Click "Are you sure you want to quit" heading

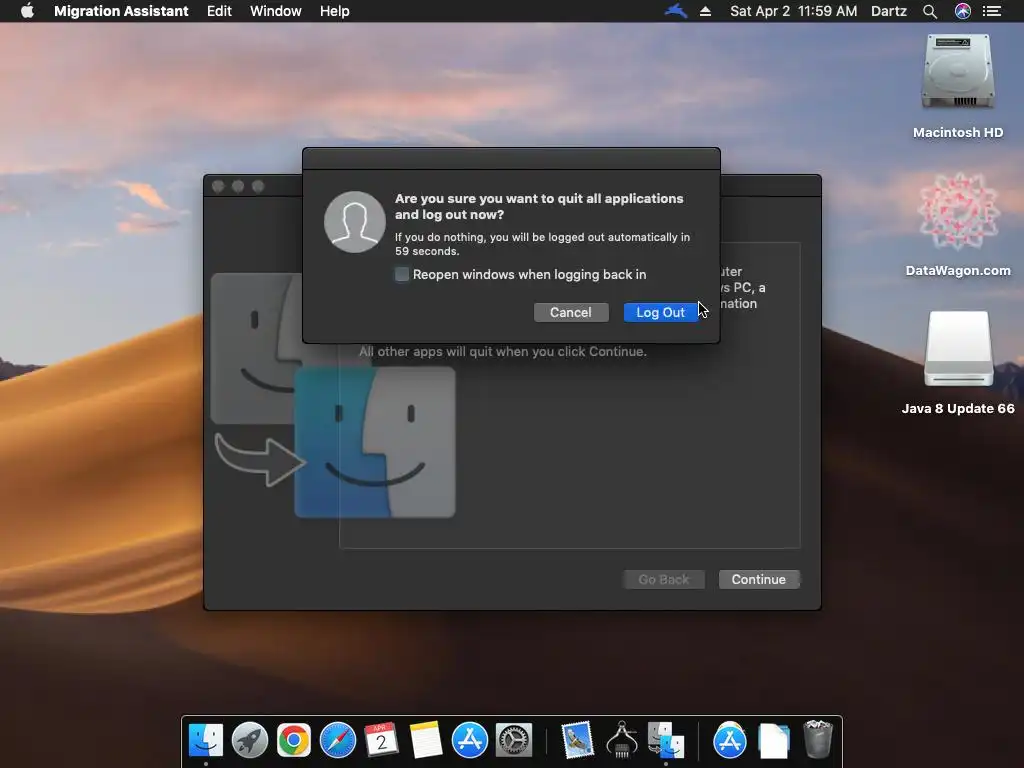click(x=539, y=206)
